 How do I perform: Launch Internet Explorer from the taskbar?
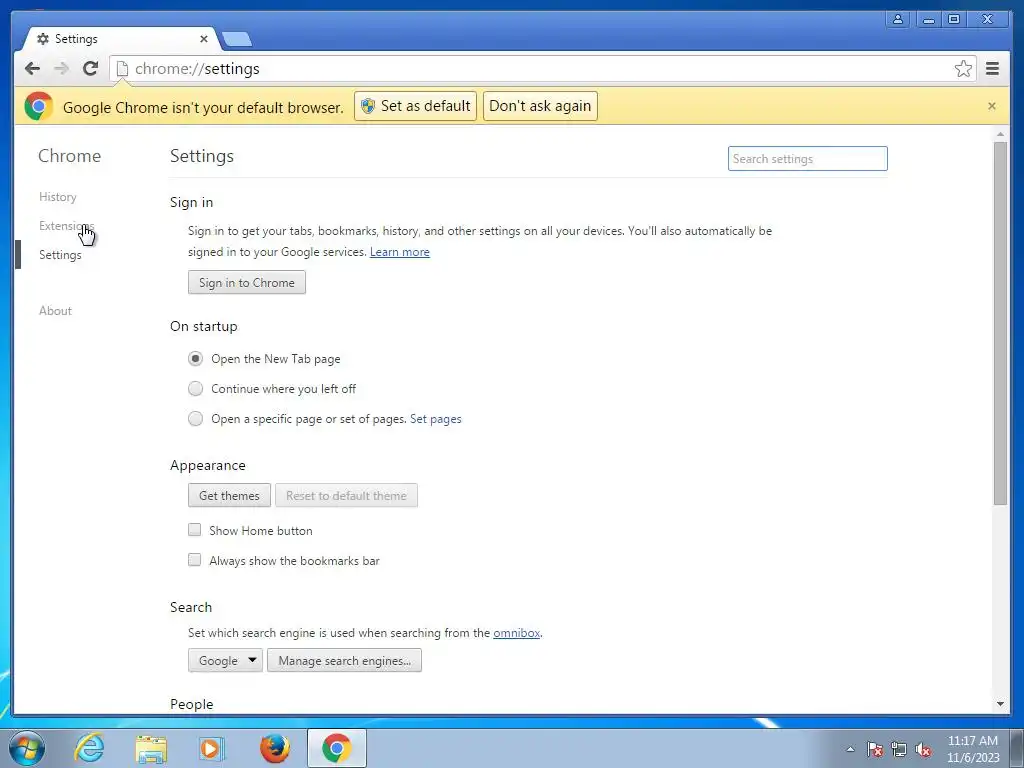[x=89, y=748]
